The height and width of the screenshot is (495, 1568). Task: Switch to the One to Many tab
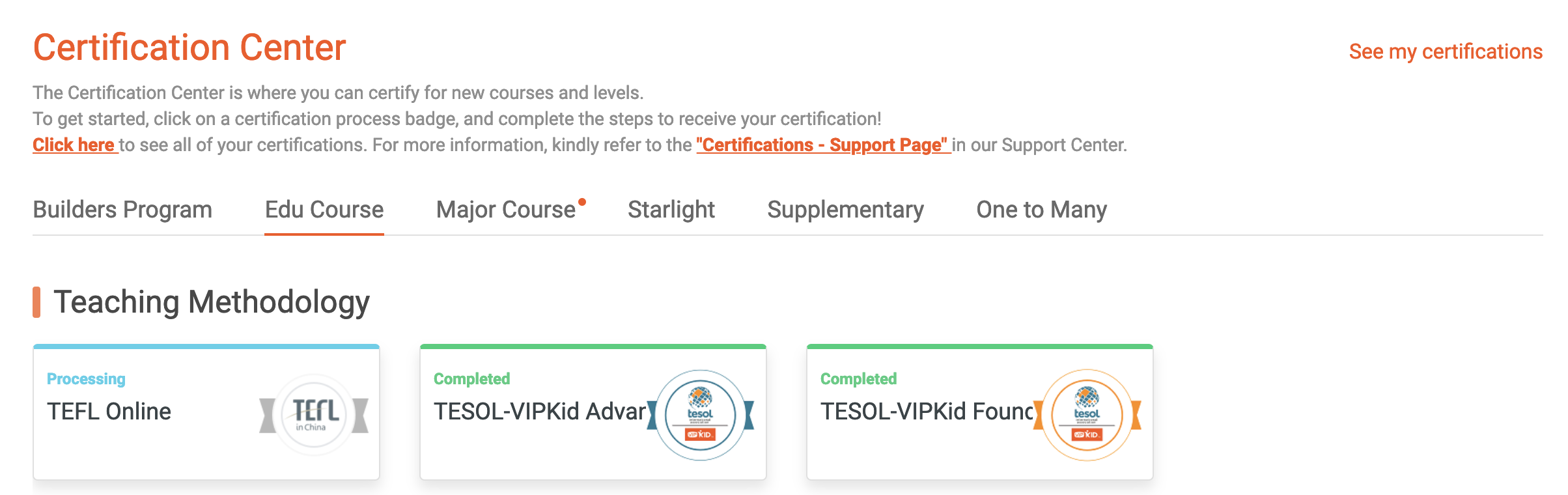coord(1041,210)
